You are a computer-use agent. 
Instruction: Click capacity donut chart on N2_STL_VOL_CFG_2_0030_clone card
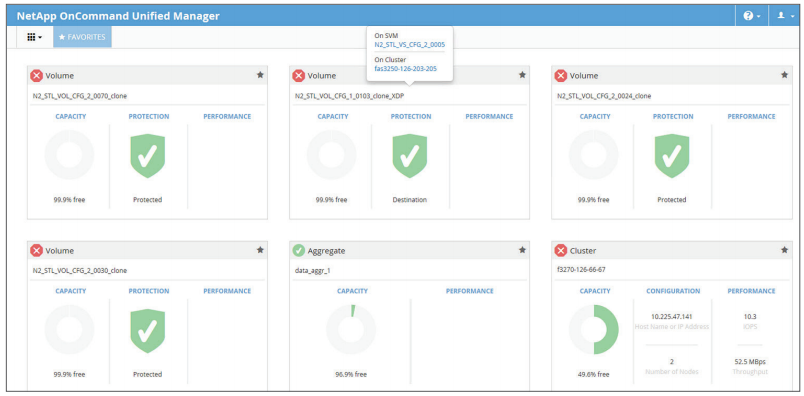(69, 330)
